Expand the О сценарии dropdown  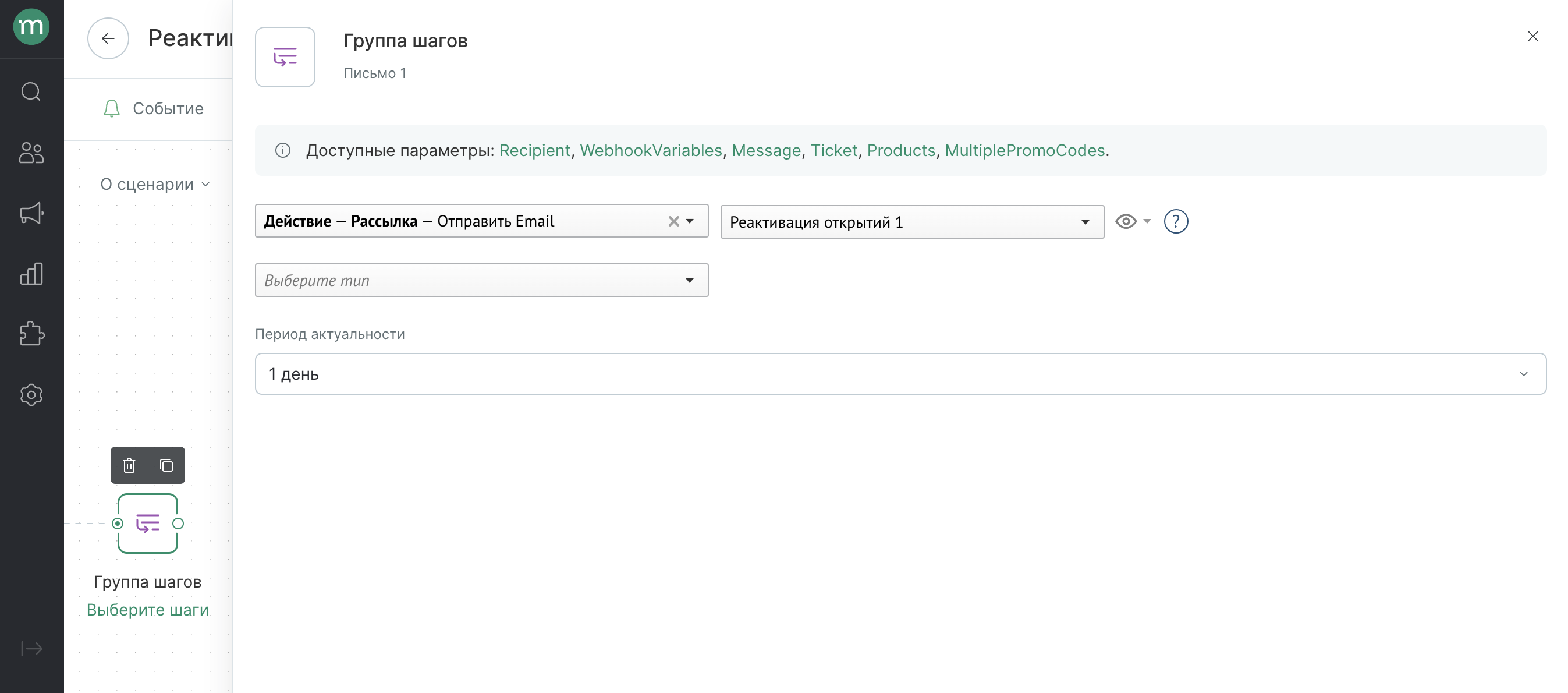tap(155, 184)
